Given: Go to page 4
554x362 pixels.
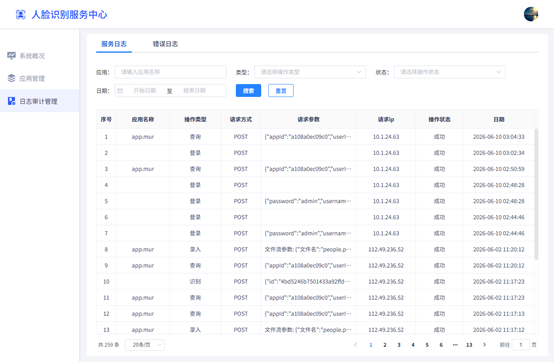Looking at the screenshot, I should click(x=413, y=345).
